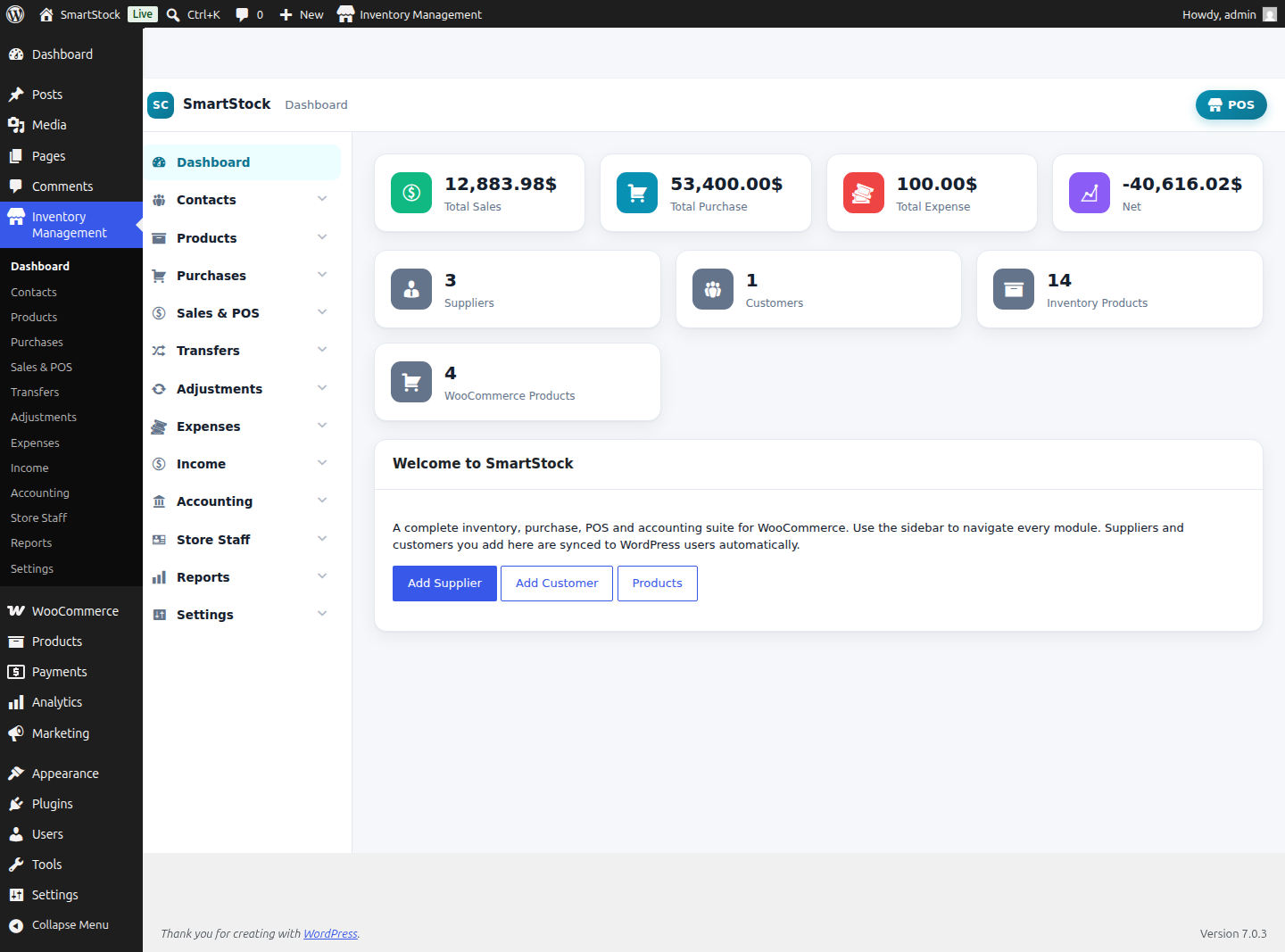Expand the Products chevron in SmartStock menu
Screen dimensions: 1285x952
click(x=322, y=237)
